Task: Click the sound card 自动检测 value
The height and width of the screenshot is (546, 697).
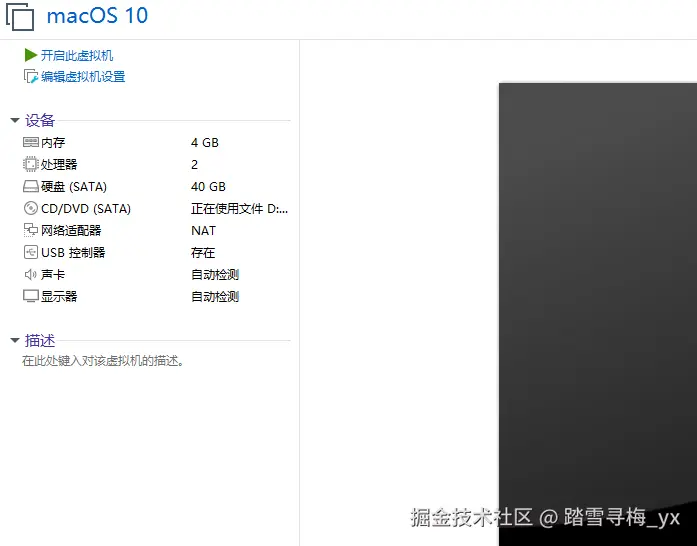Action: pos(215,274)
